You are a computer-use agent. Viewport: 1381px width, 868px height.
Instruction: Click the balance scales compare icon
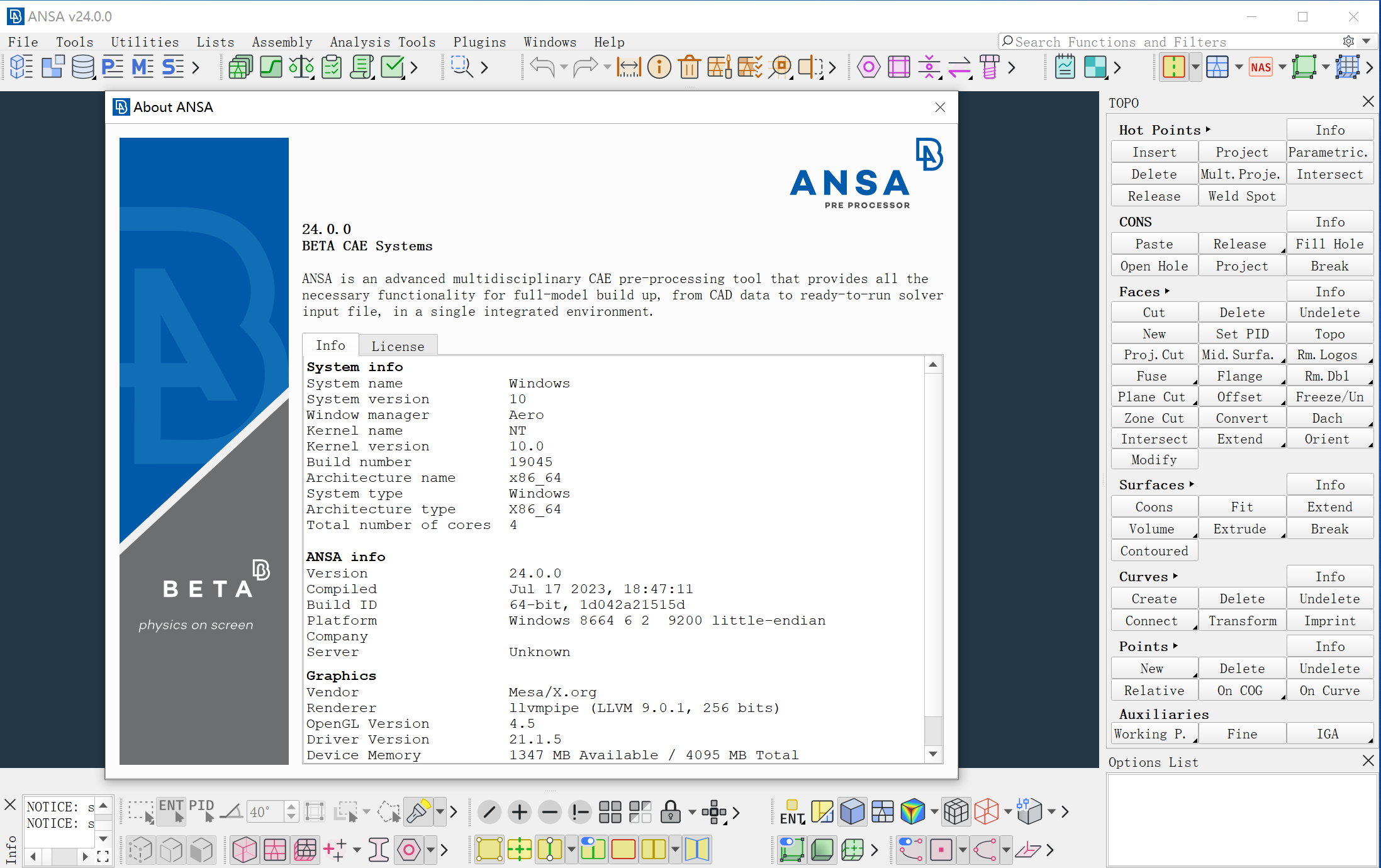tap(301, 67)
